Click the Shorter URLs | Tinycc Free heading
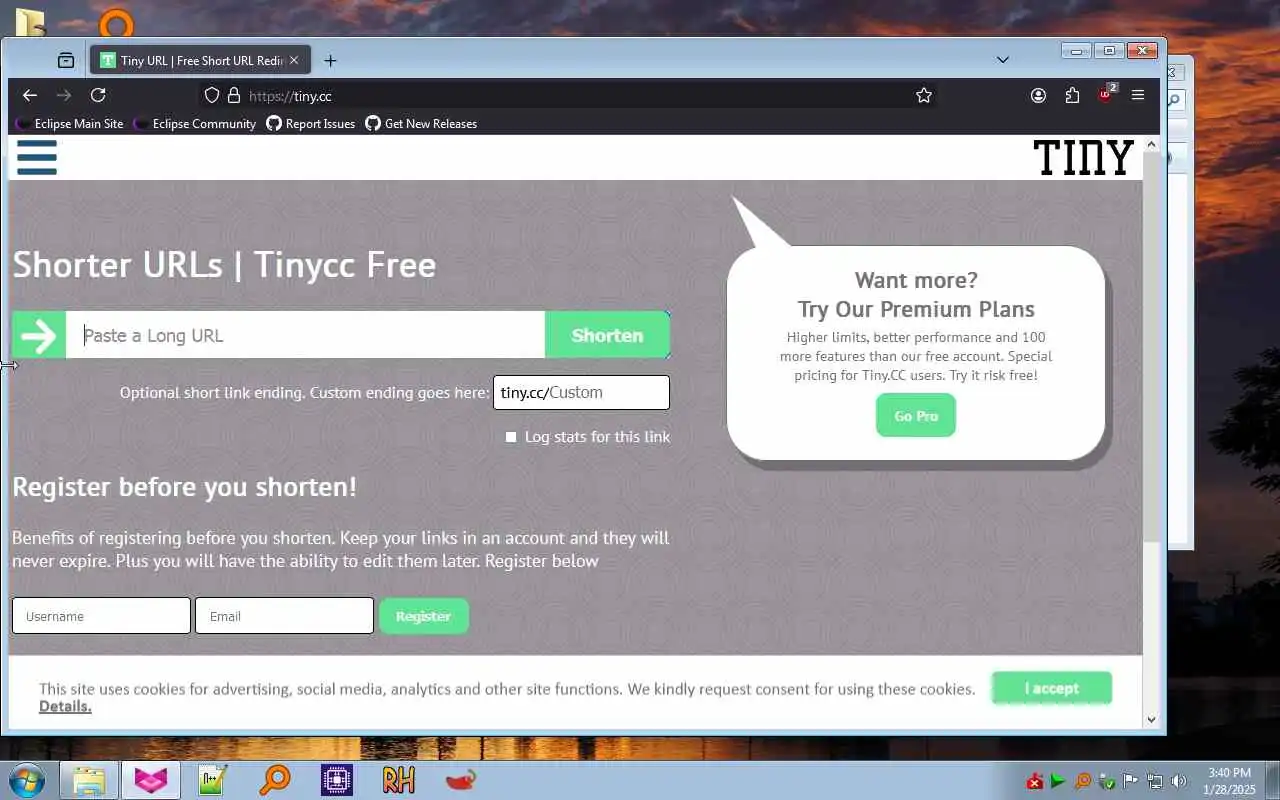Image resolution: width=1280 pixels, height=800 pixels. 224,265
